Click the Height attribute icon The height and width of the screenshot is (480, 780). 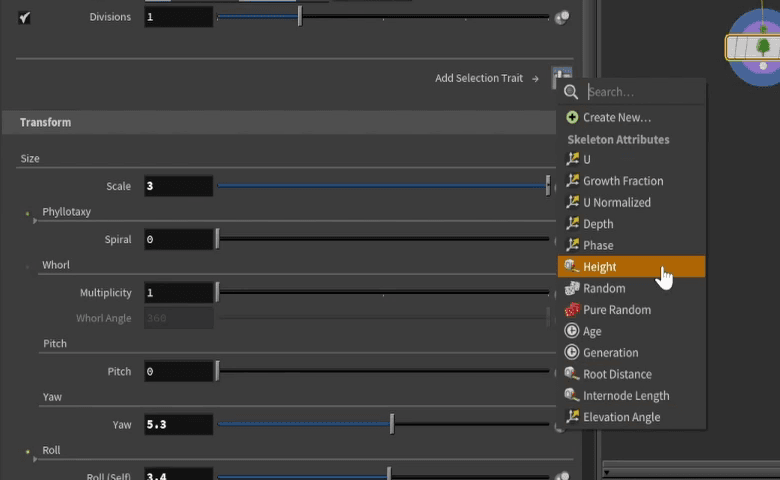point(572,266)
